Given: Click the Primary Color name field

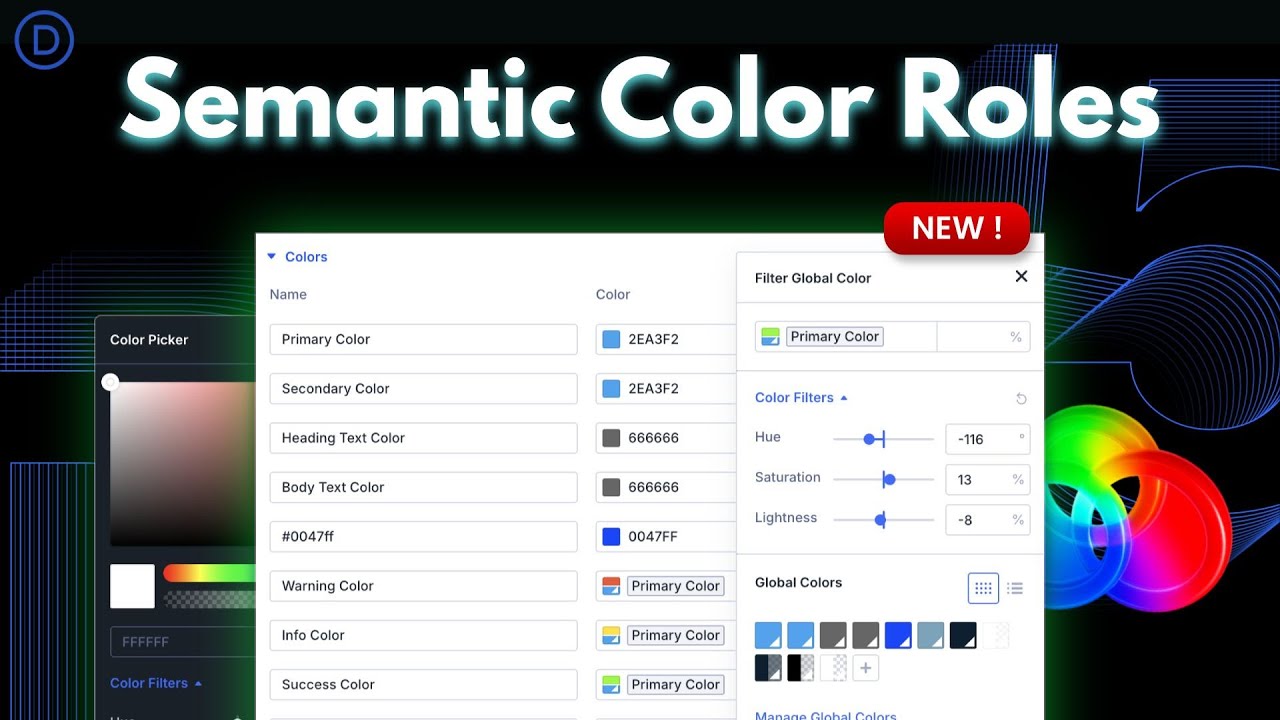Looking at the screenshot, I should pyautogui.click(x=424, y=339).
